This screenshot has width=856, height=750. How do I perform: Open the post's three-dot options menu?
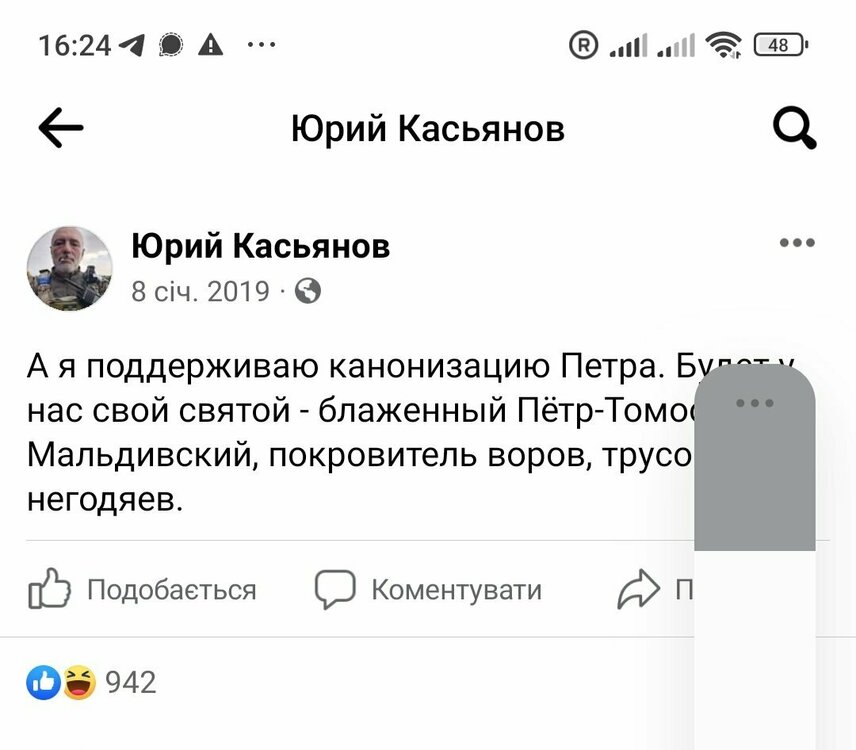coord(797,243)
